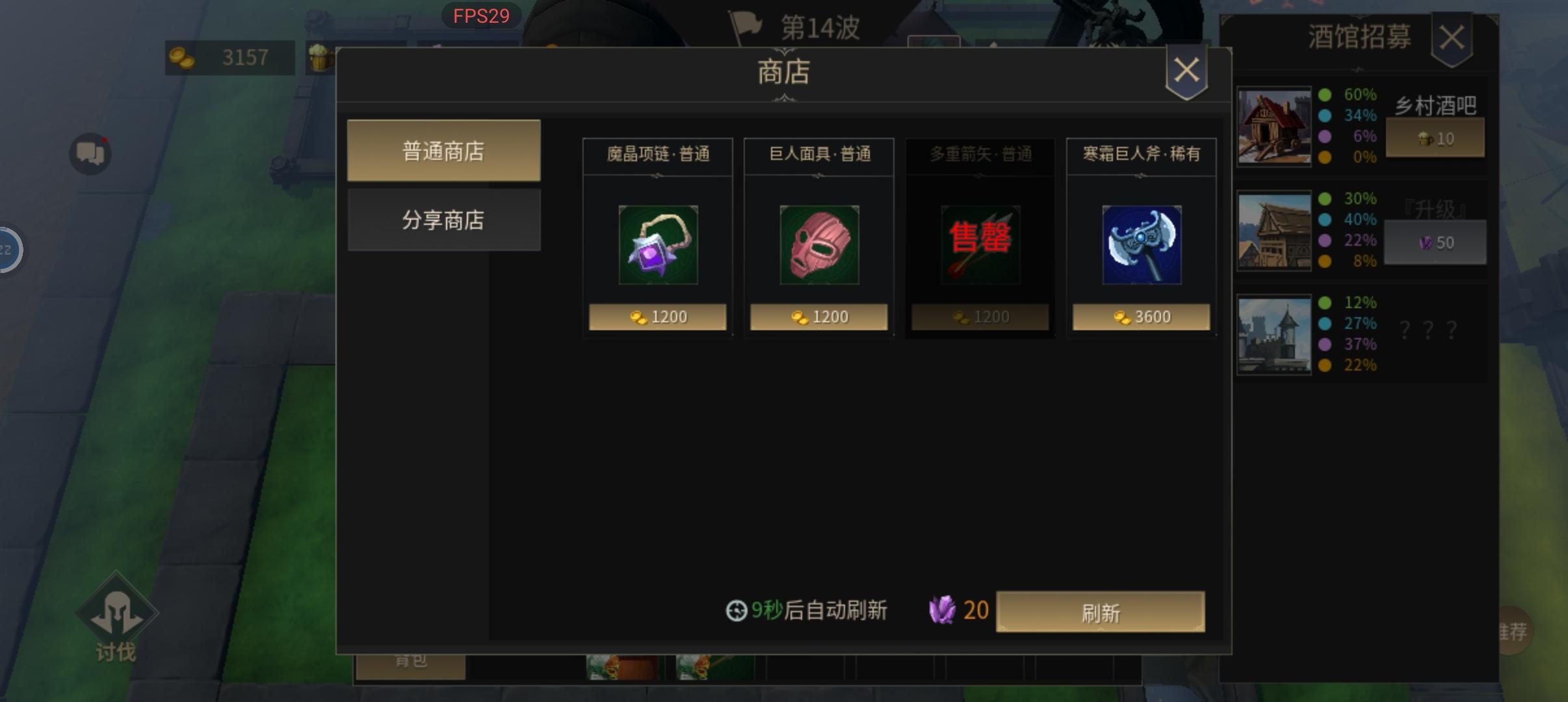Buy 寒霜巨人斧 for 3600 gold
The height and width of the screenshot is (702, 1568).
click(x=1142, y=317)
